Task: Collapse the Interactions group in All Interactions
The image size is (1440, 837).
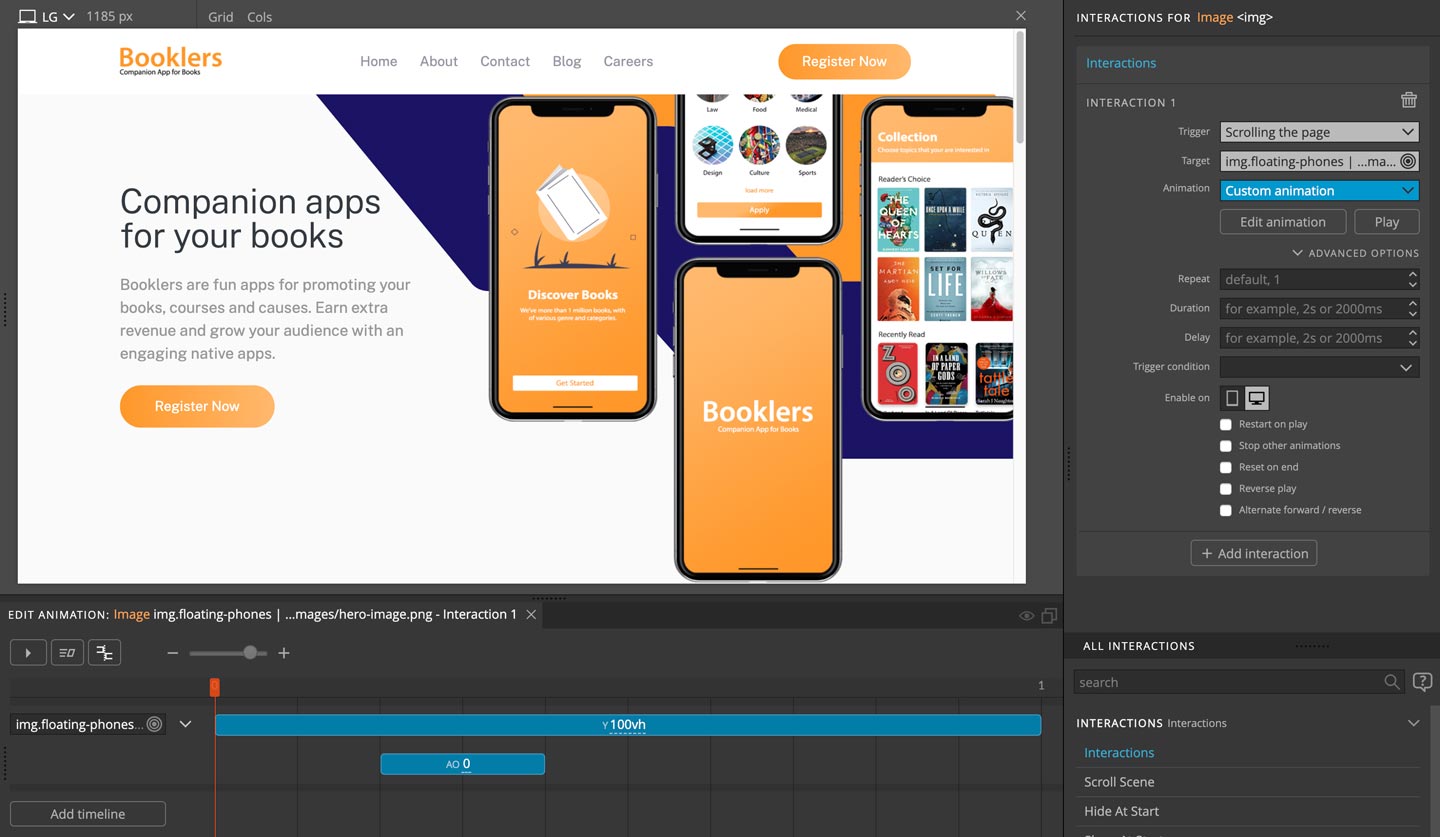Action: (1413, 723)
